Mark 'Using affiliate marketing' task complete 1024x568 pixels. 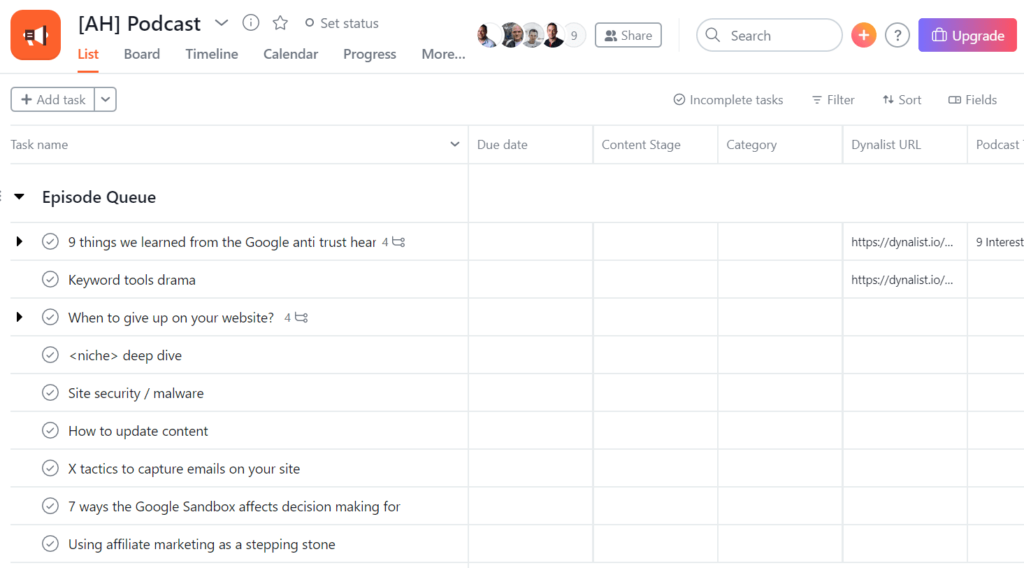(50, 544)
